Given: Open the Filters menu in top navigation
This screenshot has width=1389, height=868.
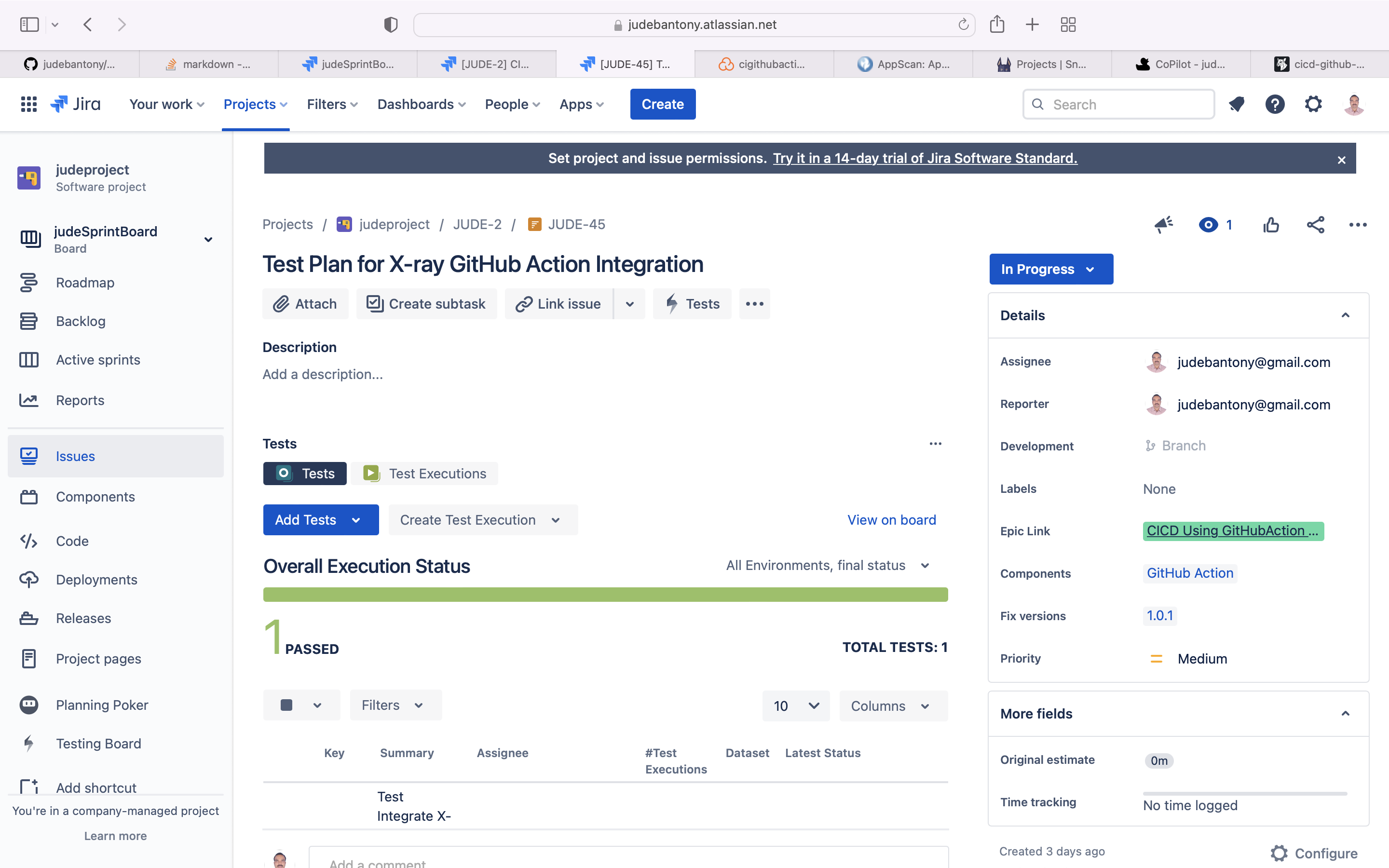Looking at the screenshot, I should point(332,104).
